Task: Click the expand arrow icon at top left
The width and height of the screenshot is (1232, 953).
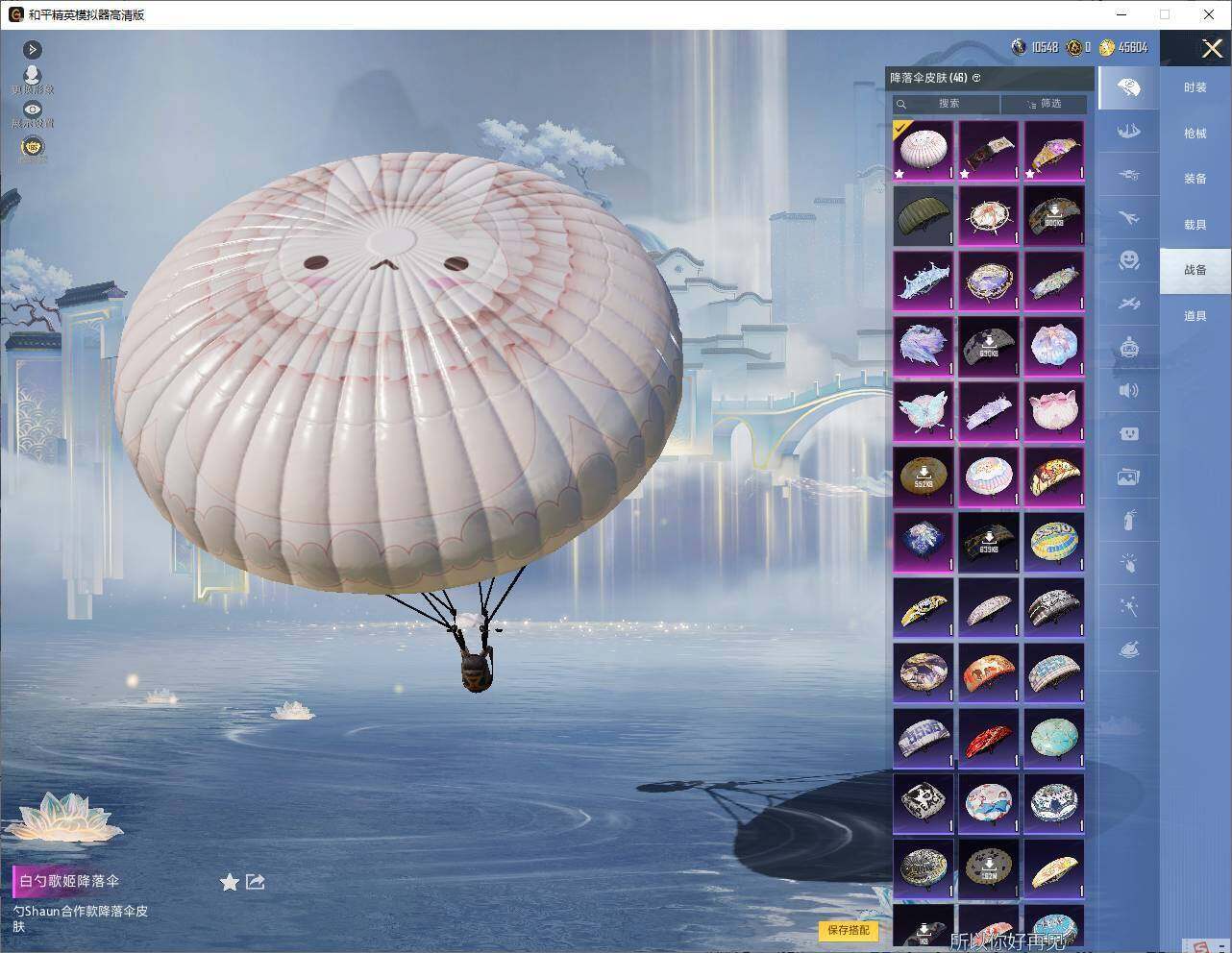Action: (x=33, y=49)
